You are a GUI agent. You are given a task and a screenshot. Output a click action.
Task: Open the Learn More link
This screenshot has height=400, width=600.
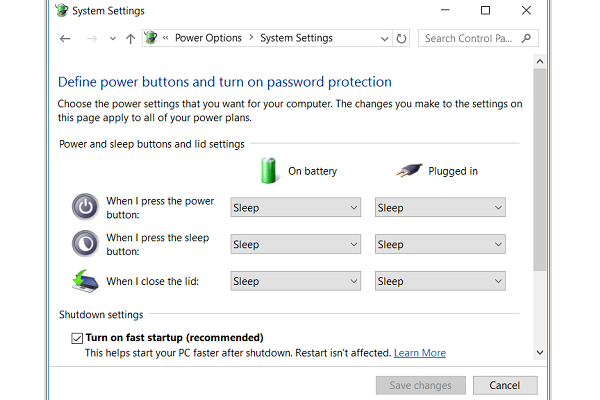(420, 353)
